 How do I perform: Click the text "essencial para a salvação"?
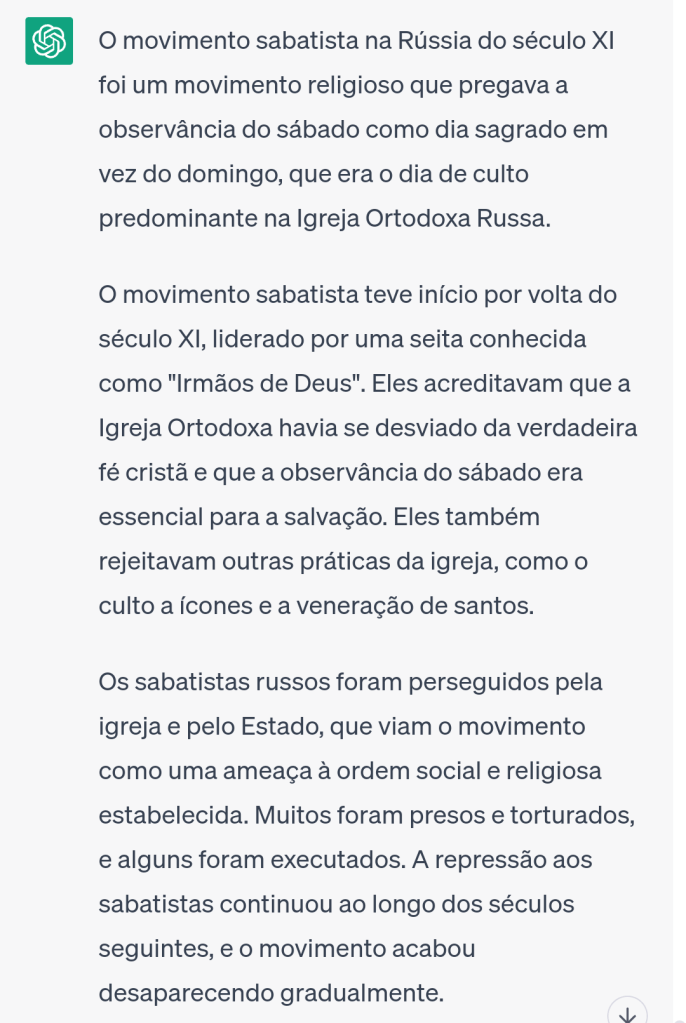242,517
